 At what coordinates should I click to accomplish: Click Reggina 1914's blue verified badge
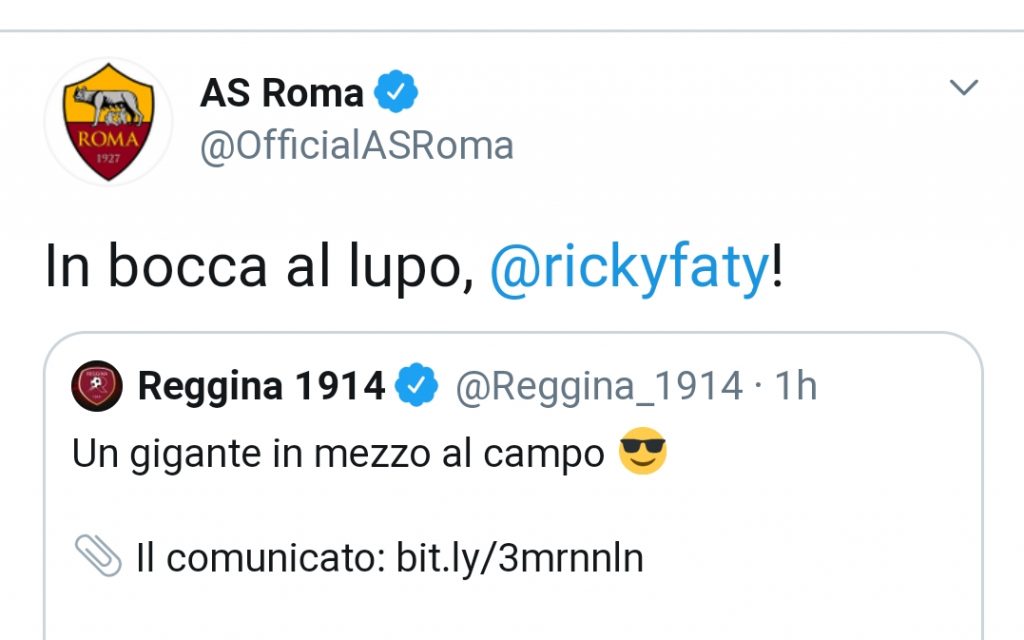417,386
